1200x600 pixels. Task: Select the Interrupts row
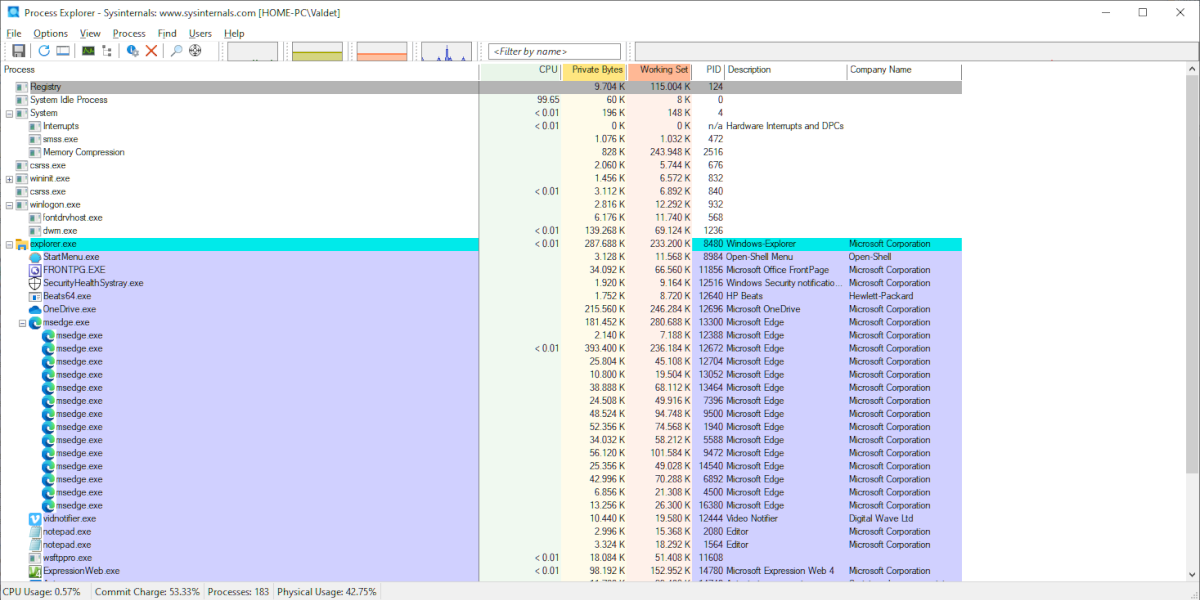click(x=481, y=126)
